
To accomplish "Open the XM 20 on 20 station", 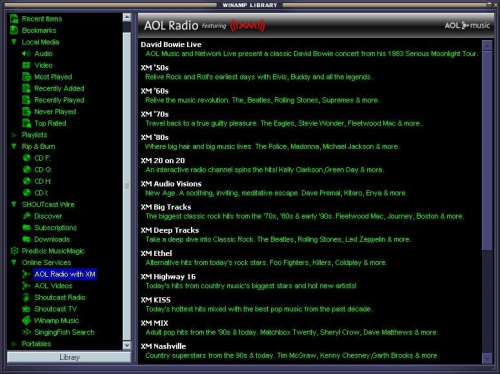I will pos(163,161).
